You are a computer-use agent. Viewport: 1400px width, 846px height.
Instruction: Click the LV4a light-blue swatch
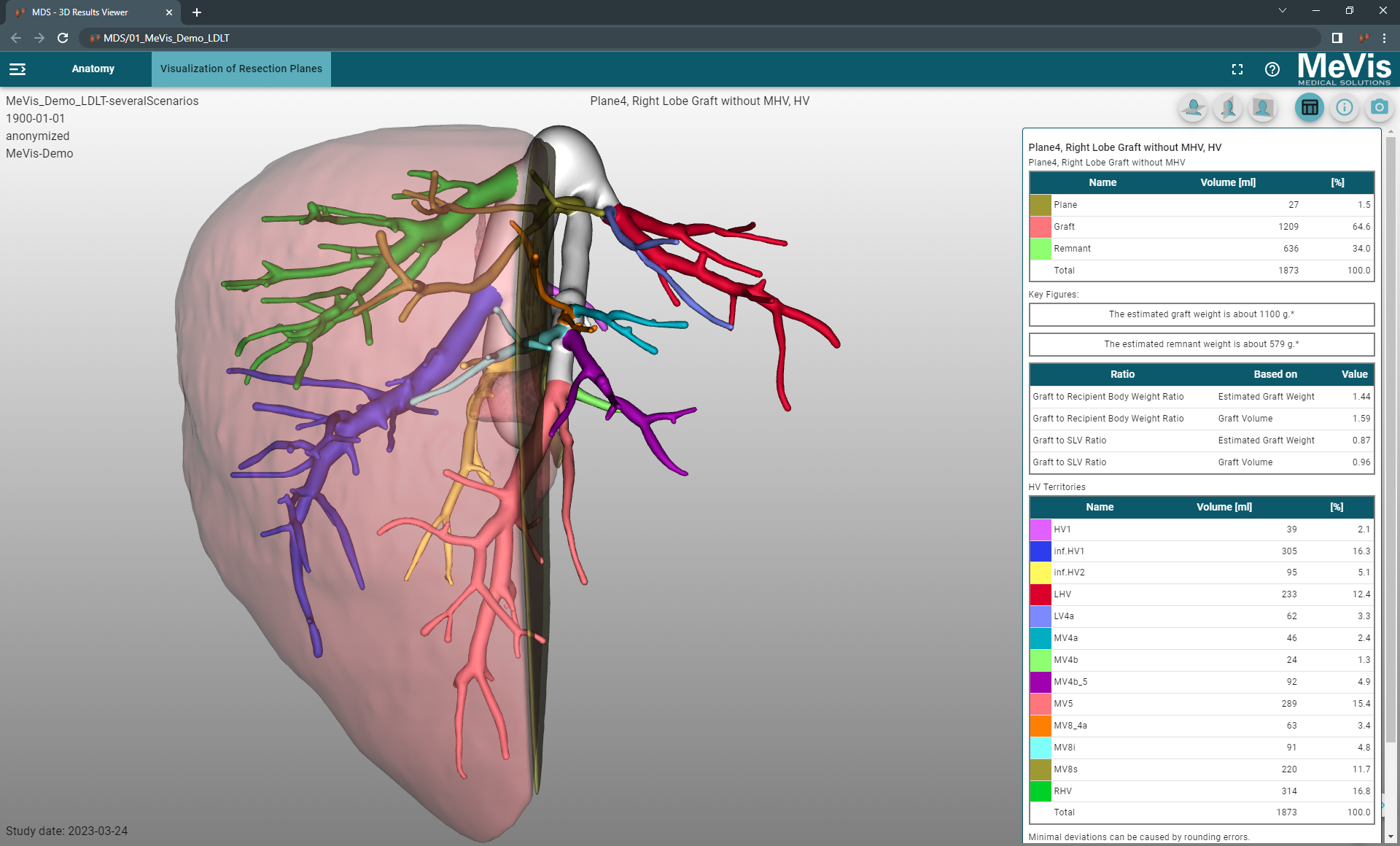coord(1041,616)
